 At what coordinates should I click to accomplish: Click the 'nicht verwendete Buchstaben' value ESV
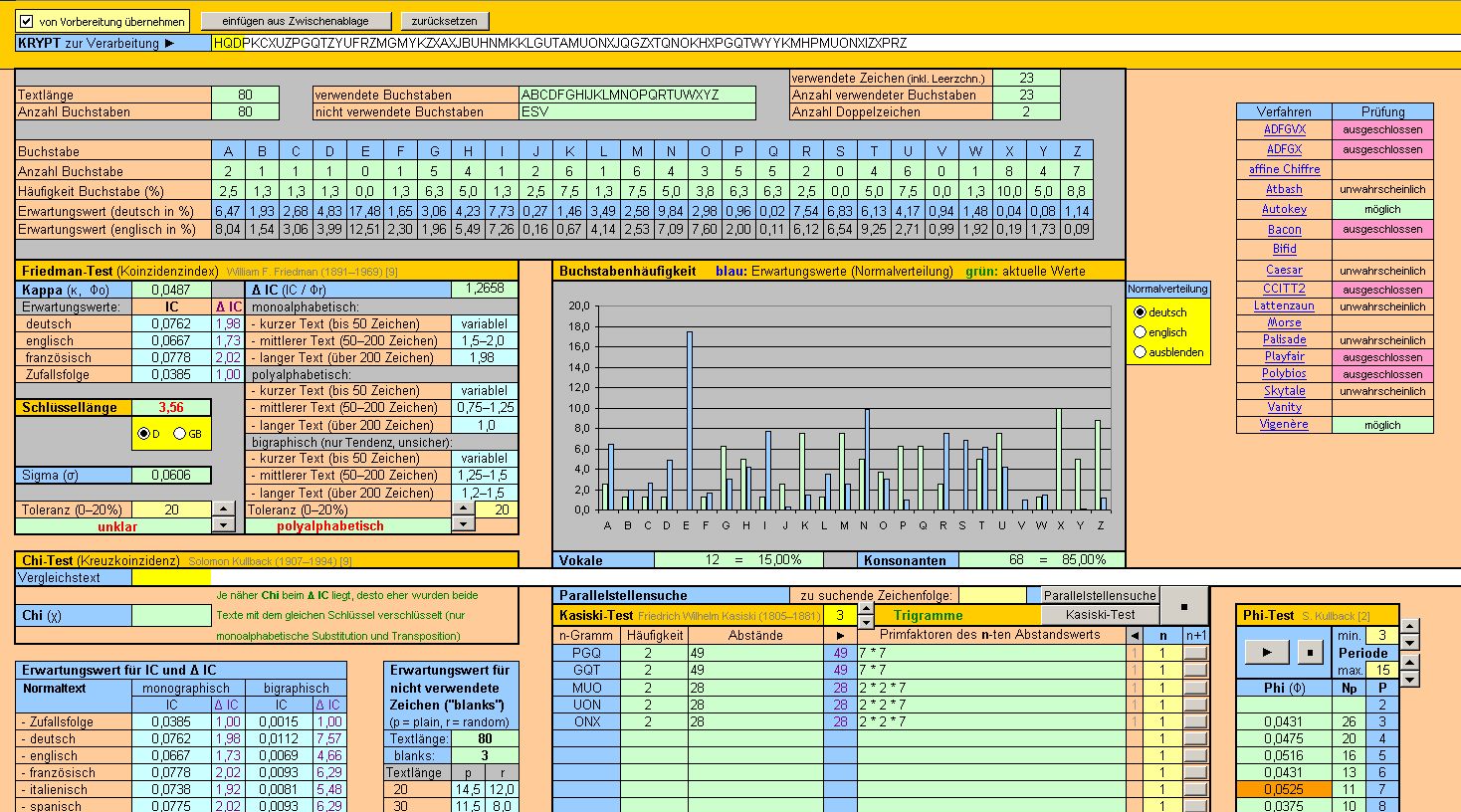point(637,112)
